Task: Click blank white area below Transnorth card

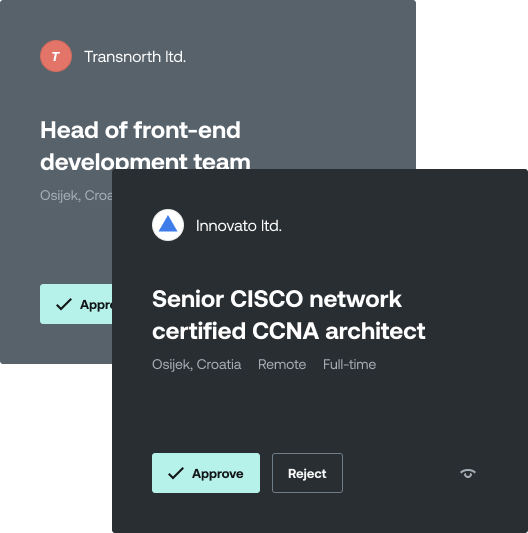Action: [x=56, y=449]
